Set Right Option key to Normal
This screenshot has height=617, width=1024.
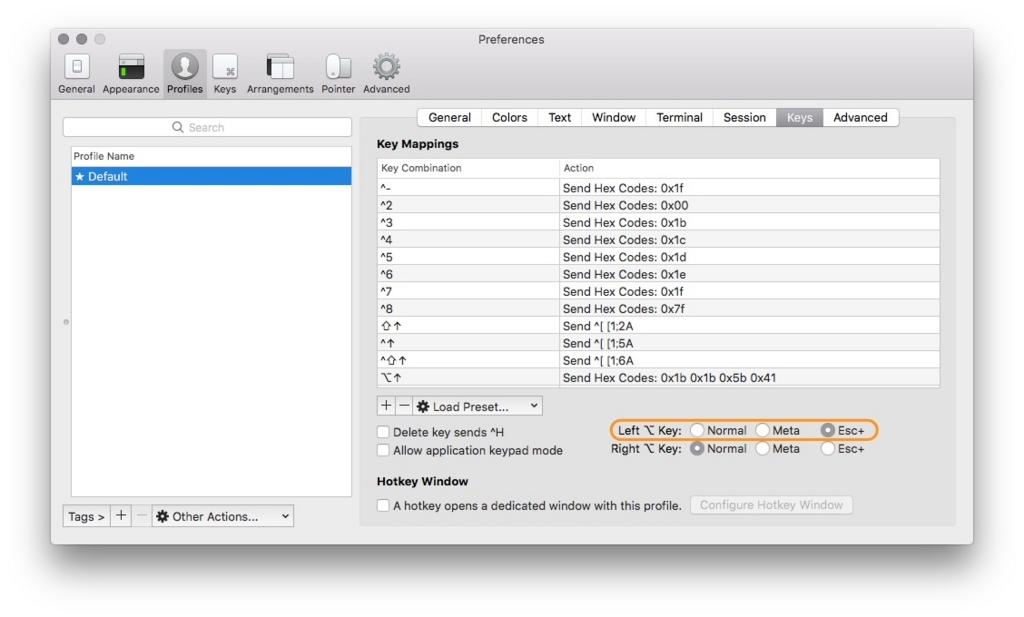pyautogui.click(x=697, y=449)
